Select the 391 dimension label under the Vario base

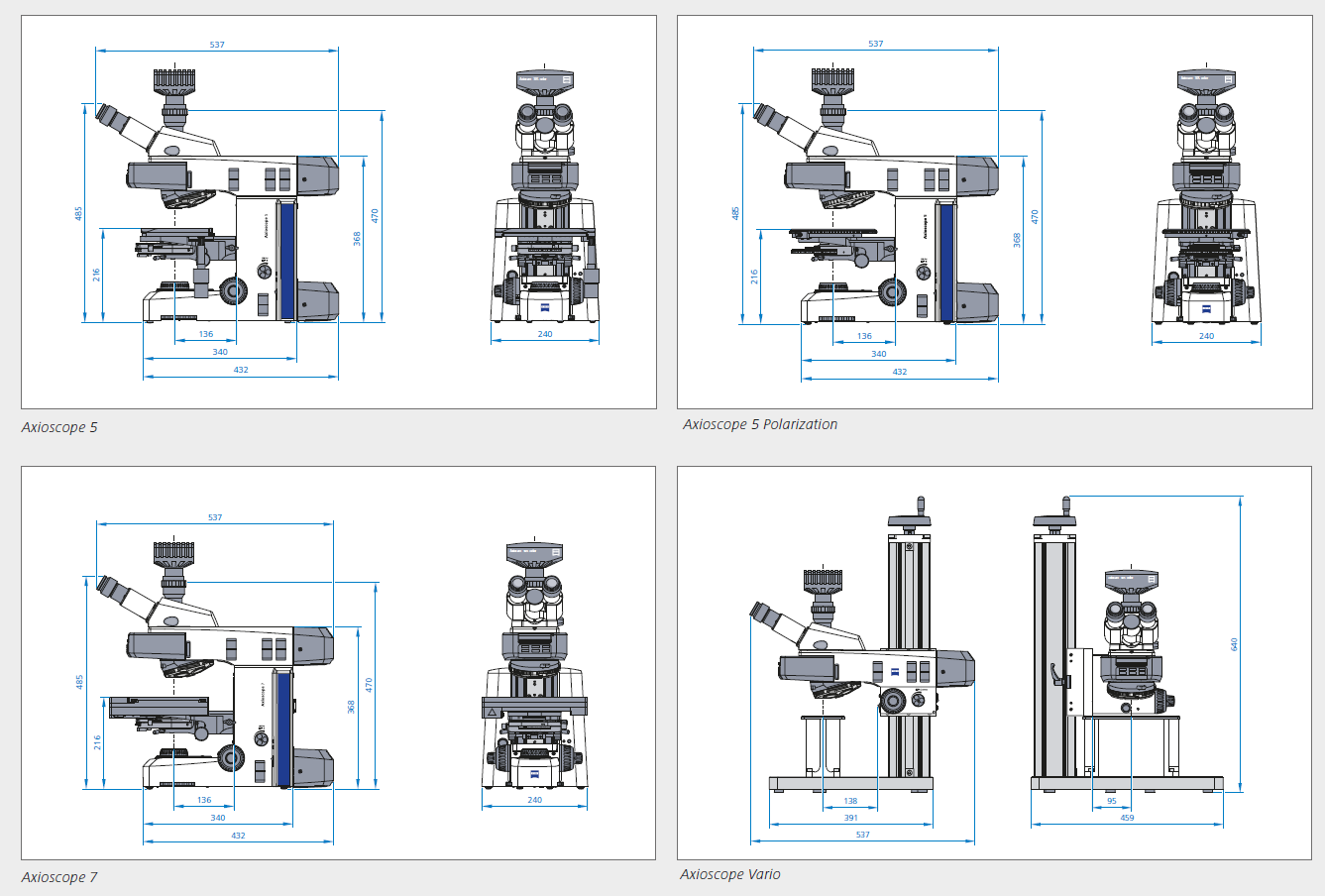(850, 818)
